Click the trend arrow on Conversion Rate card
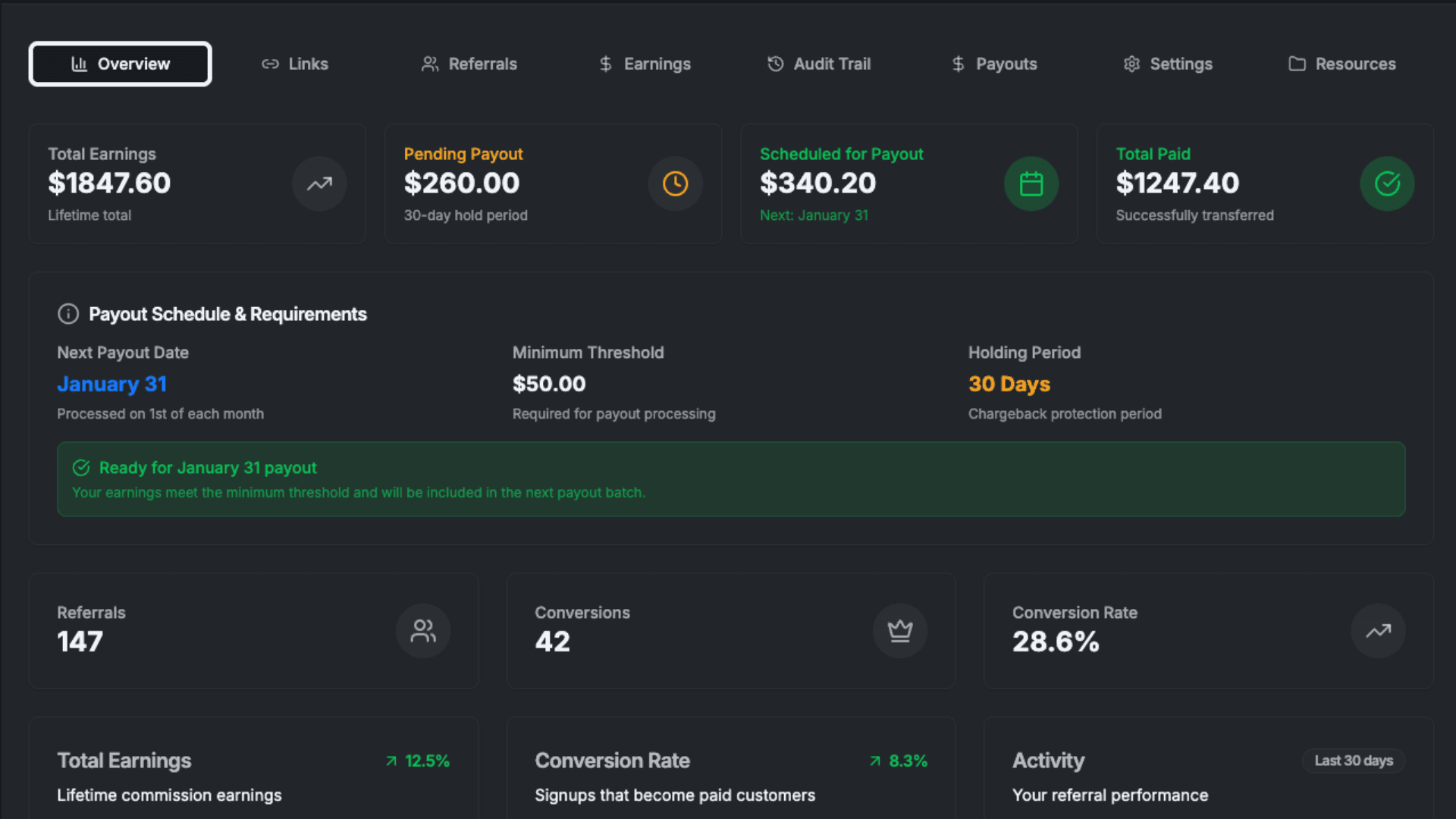 [1378, 630]
